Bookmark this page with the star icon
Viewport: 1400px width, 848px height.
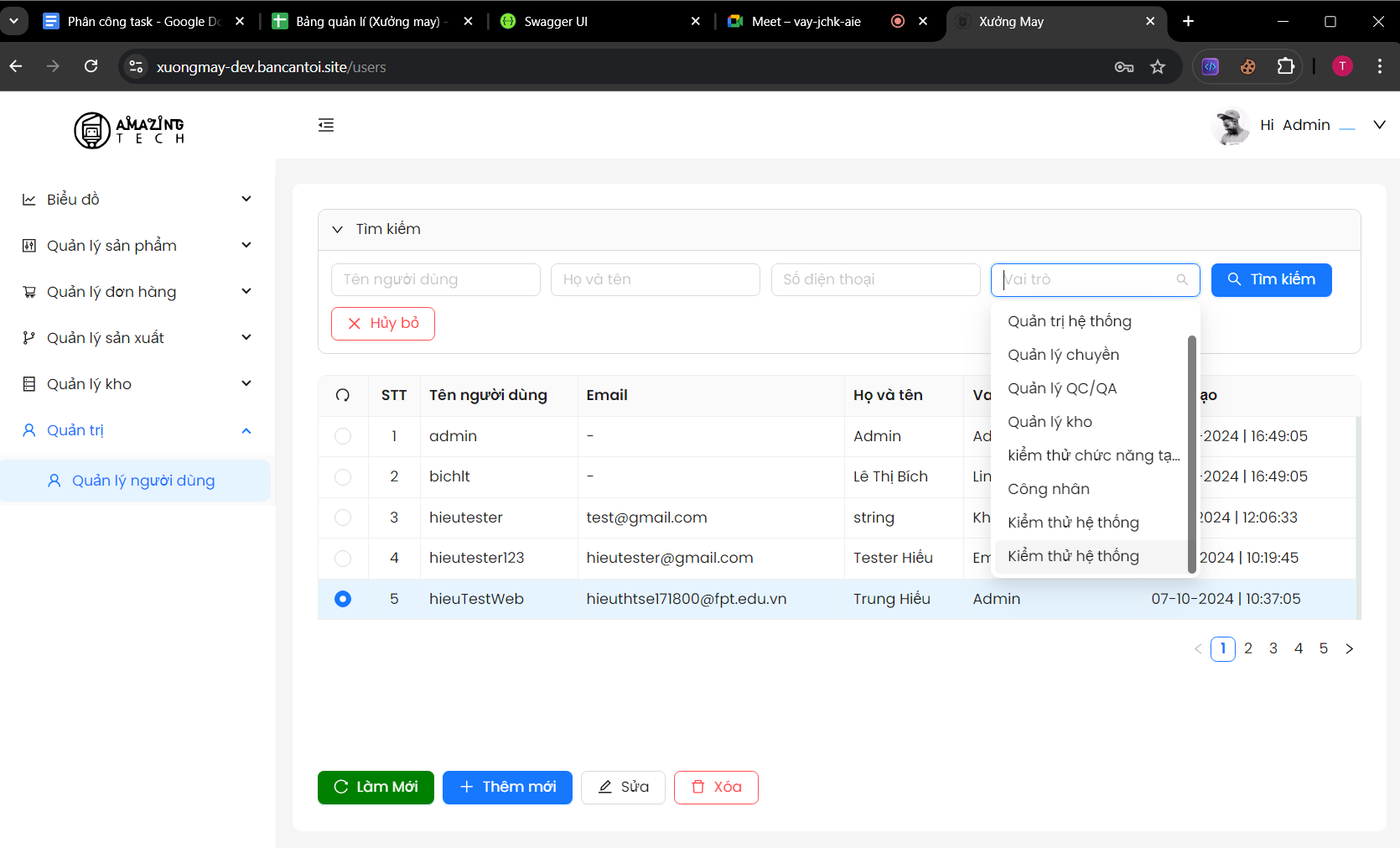(1158, 67)
